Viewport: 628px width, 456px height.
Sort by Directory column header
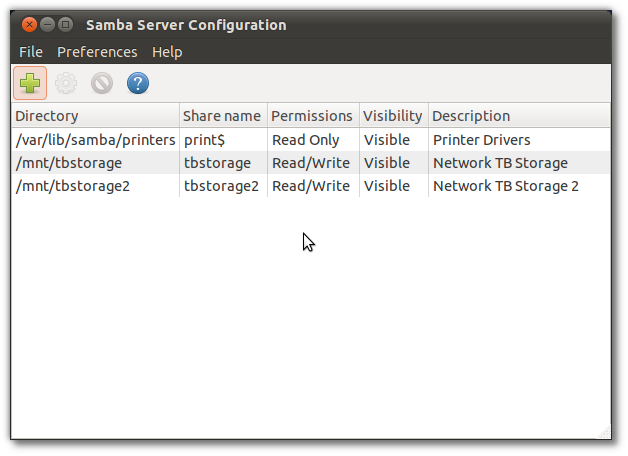coord(95,116)
